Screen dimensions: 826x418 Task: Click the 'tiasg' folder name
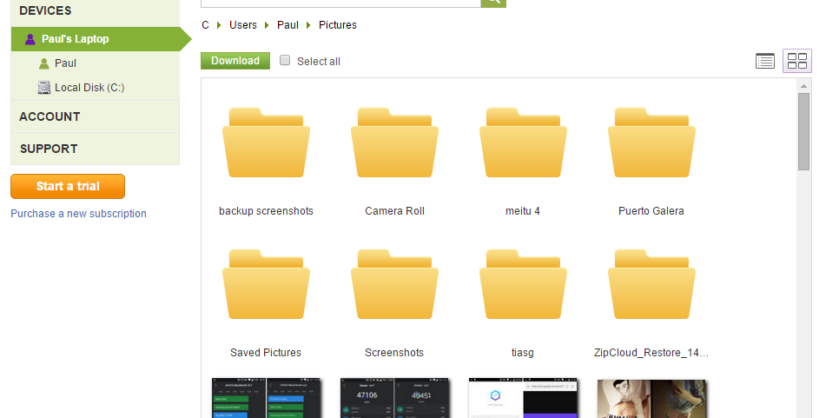[x=523, y=353]
